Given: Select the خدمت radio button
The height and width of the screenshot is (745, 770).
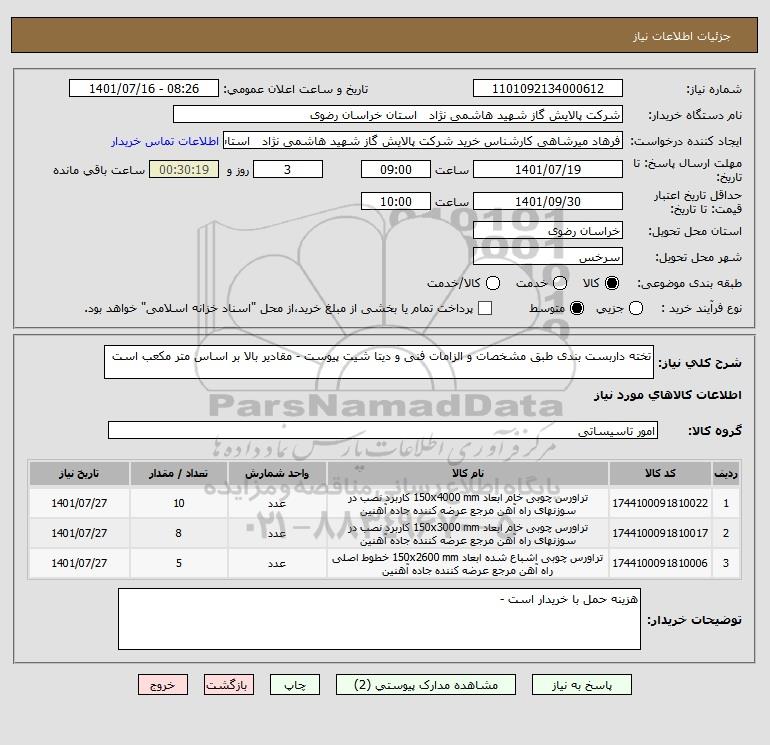Looking at the screenshot, I should pos(560,283).
